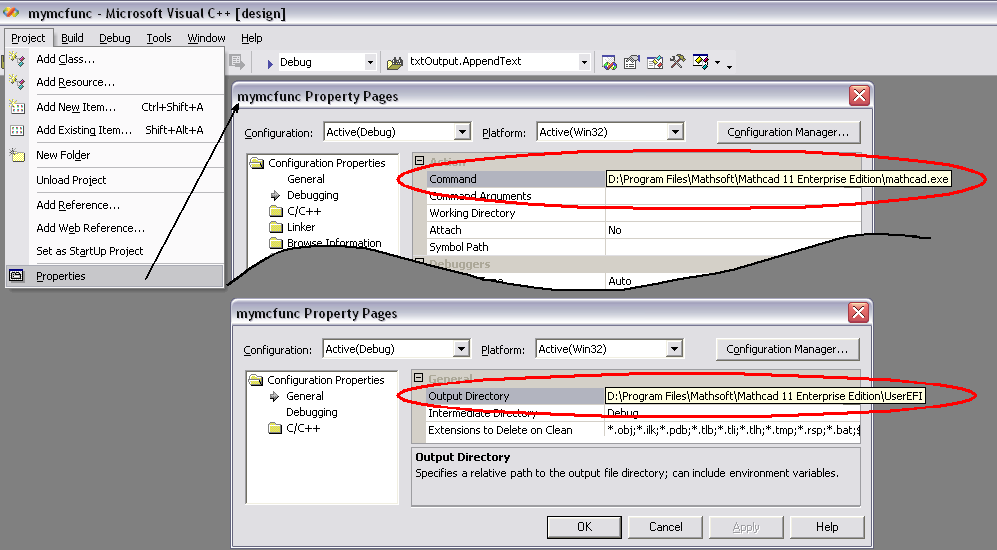Viewport: 997px width, 550px height.
Task: Click Extensions to Delete on Clean row
Action: 643,430
